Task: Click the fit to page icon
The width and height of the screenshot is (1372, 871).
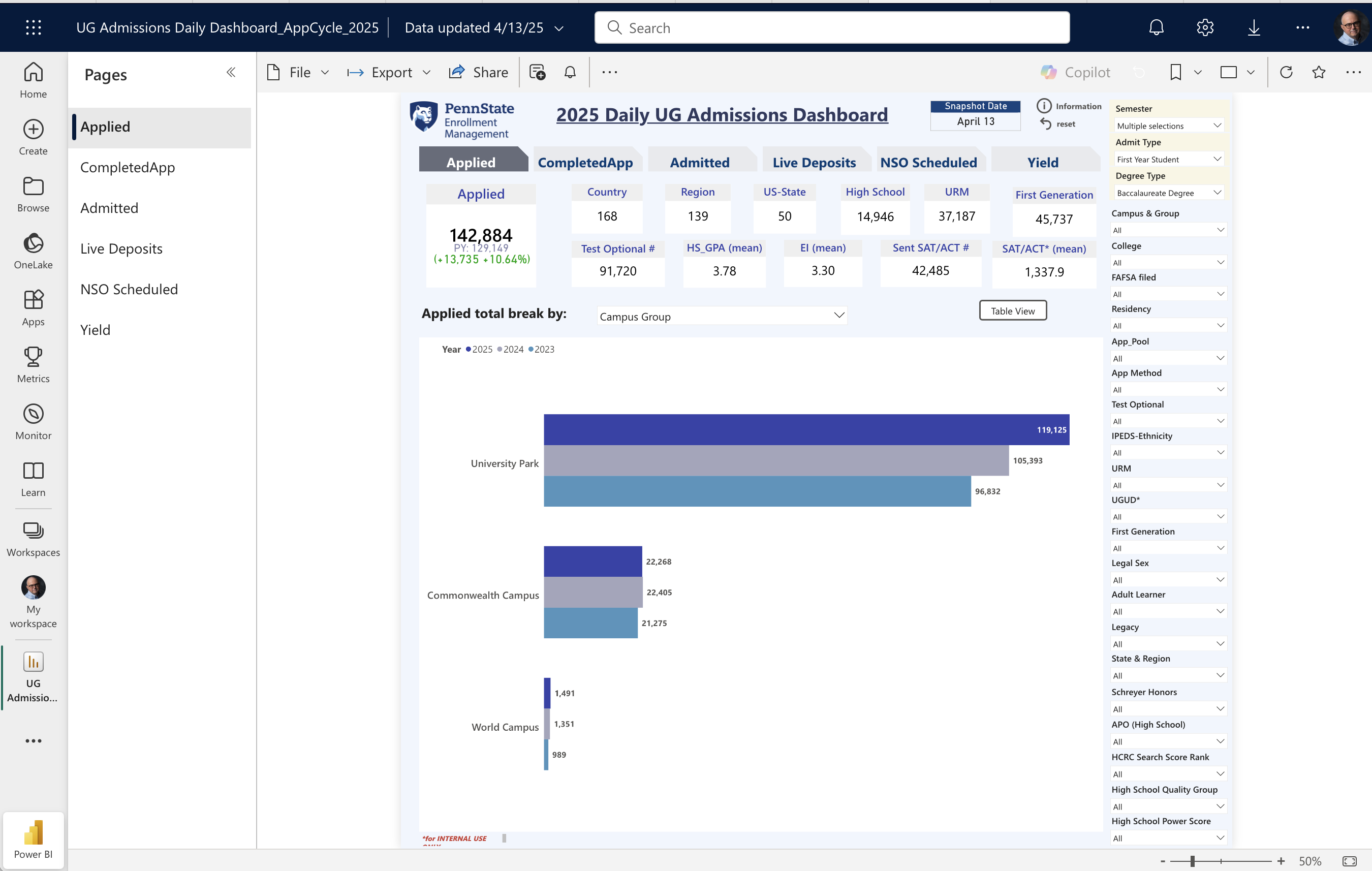Action: pyautogui.click(x=1350, y=861)
